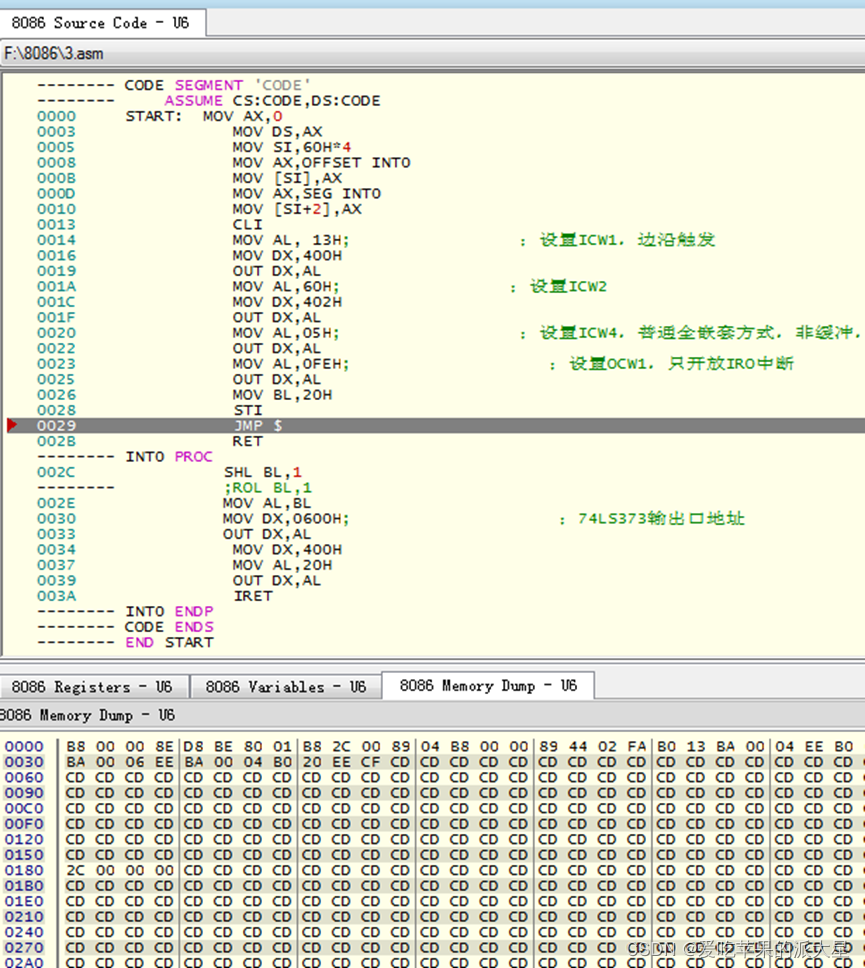Select the MOV DX,400H line at address 0016
Viewport: 865px width, 968px height.
tap(287, 255)
